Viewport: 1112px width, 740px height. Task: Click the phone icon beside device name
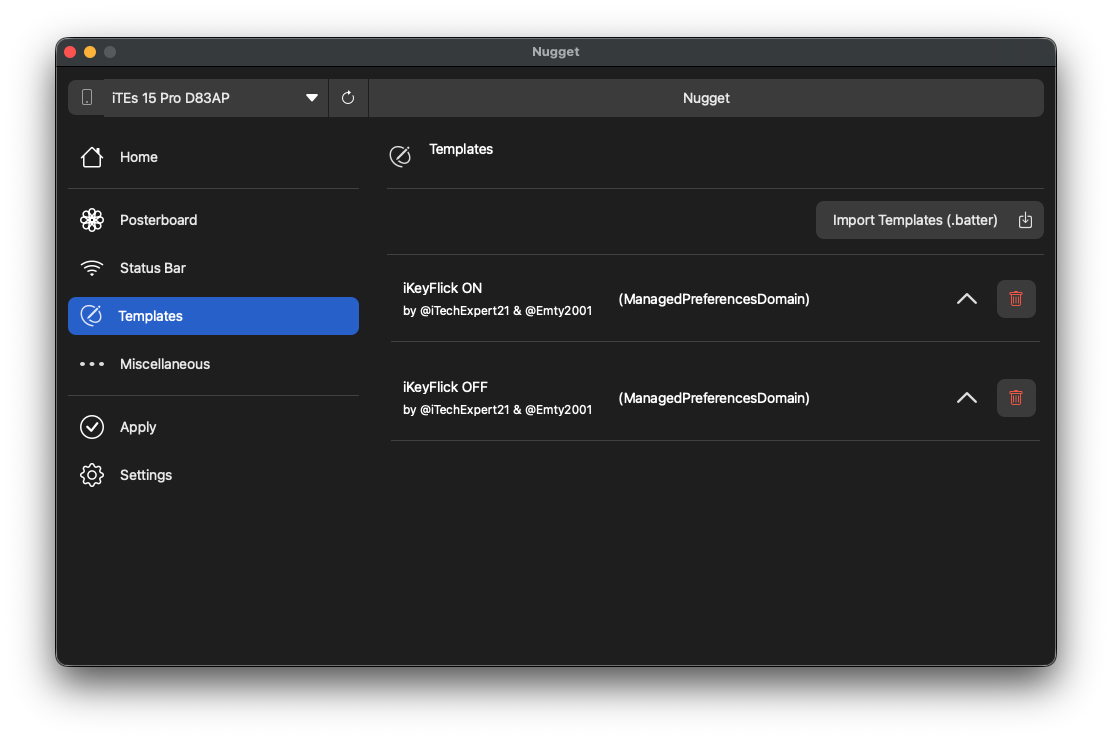(87, 98)
